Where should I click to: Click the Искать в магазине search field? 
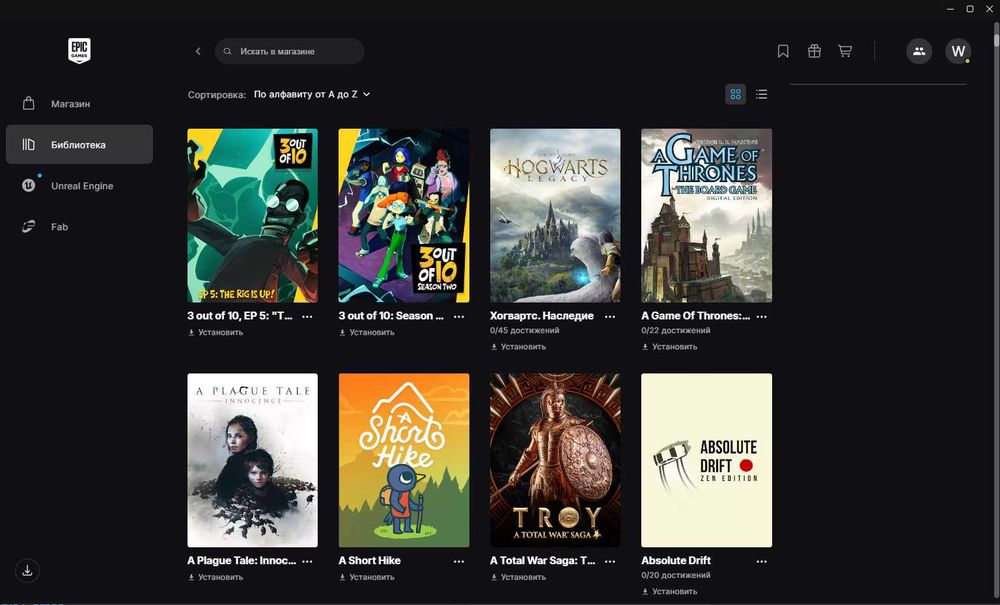[x=290, y=51]
